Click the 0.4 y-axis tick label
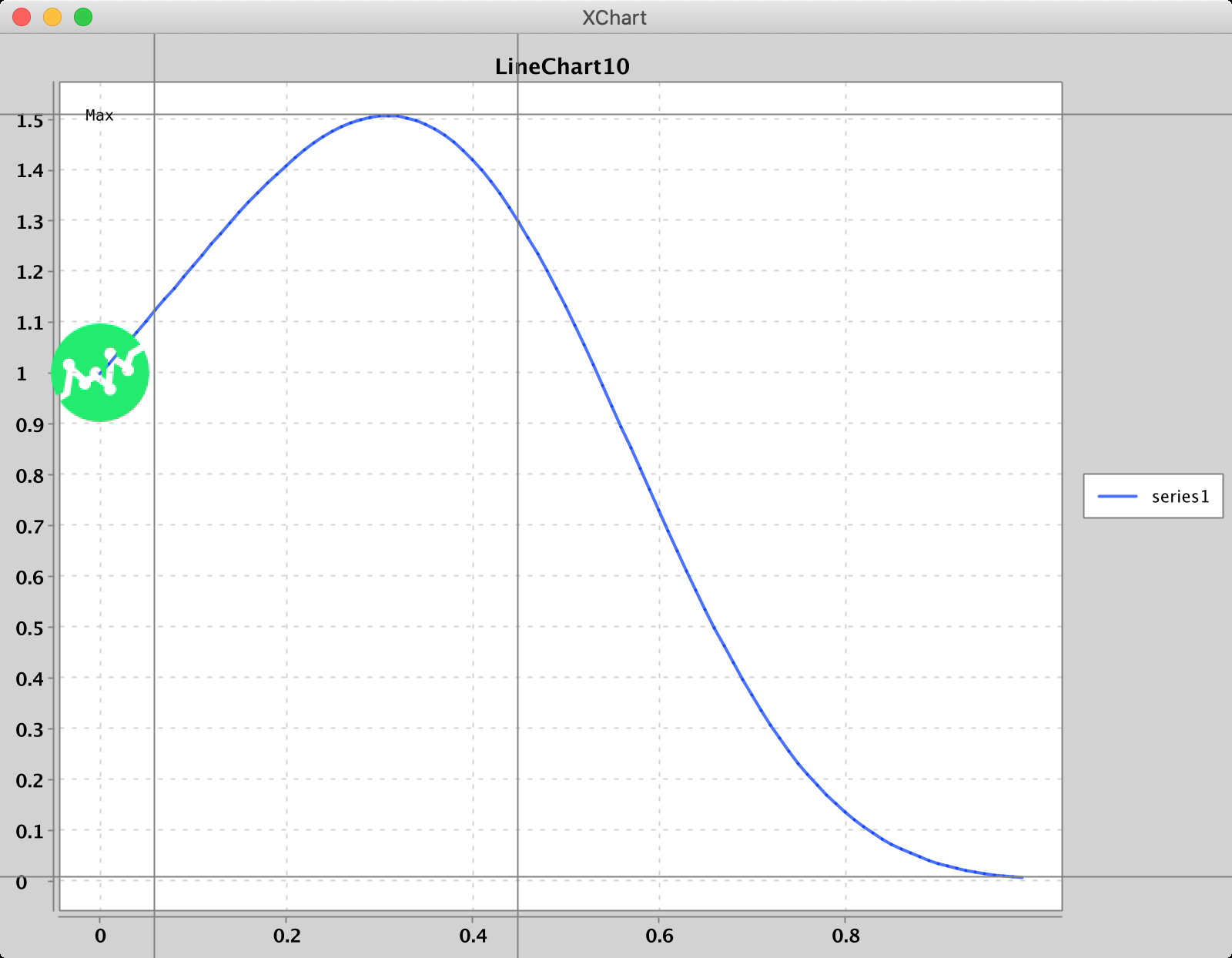This screenshot has width=1232, height=958. pyautogui.click(x=30, y=679)
